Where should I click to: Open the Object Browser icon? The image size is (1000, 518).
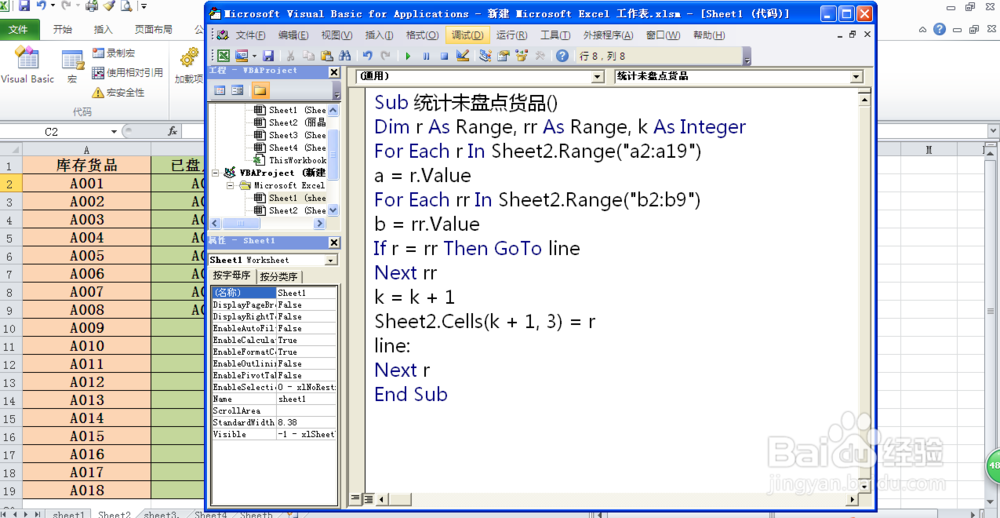(522, 56)
